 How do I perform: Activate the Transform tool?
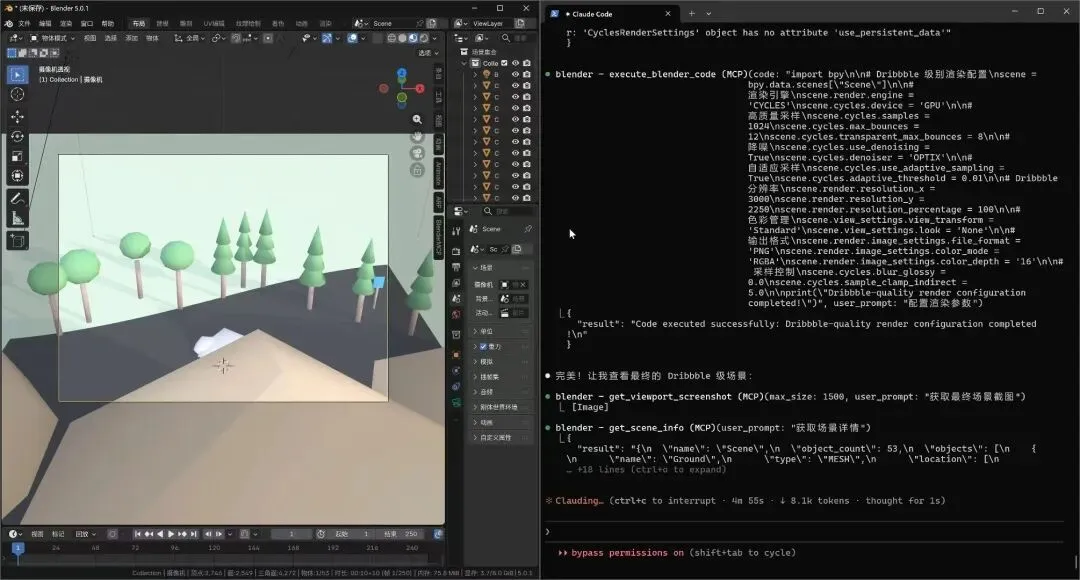point(18,176)
